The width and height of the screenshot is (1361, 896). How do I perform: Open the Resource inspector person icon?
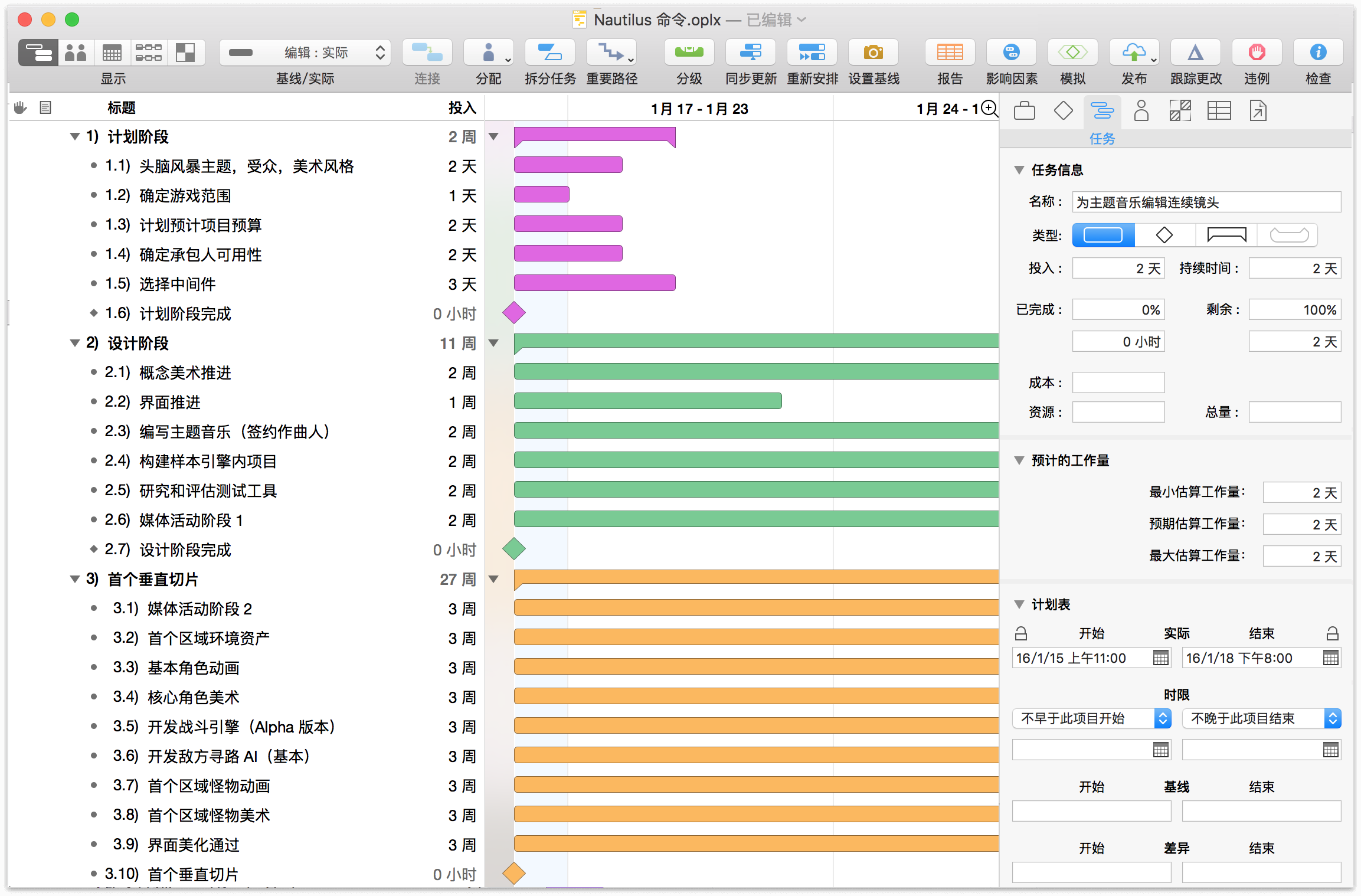(x=1141, y=110)
